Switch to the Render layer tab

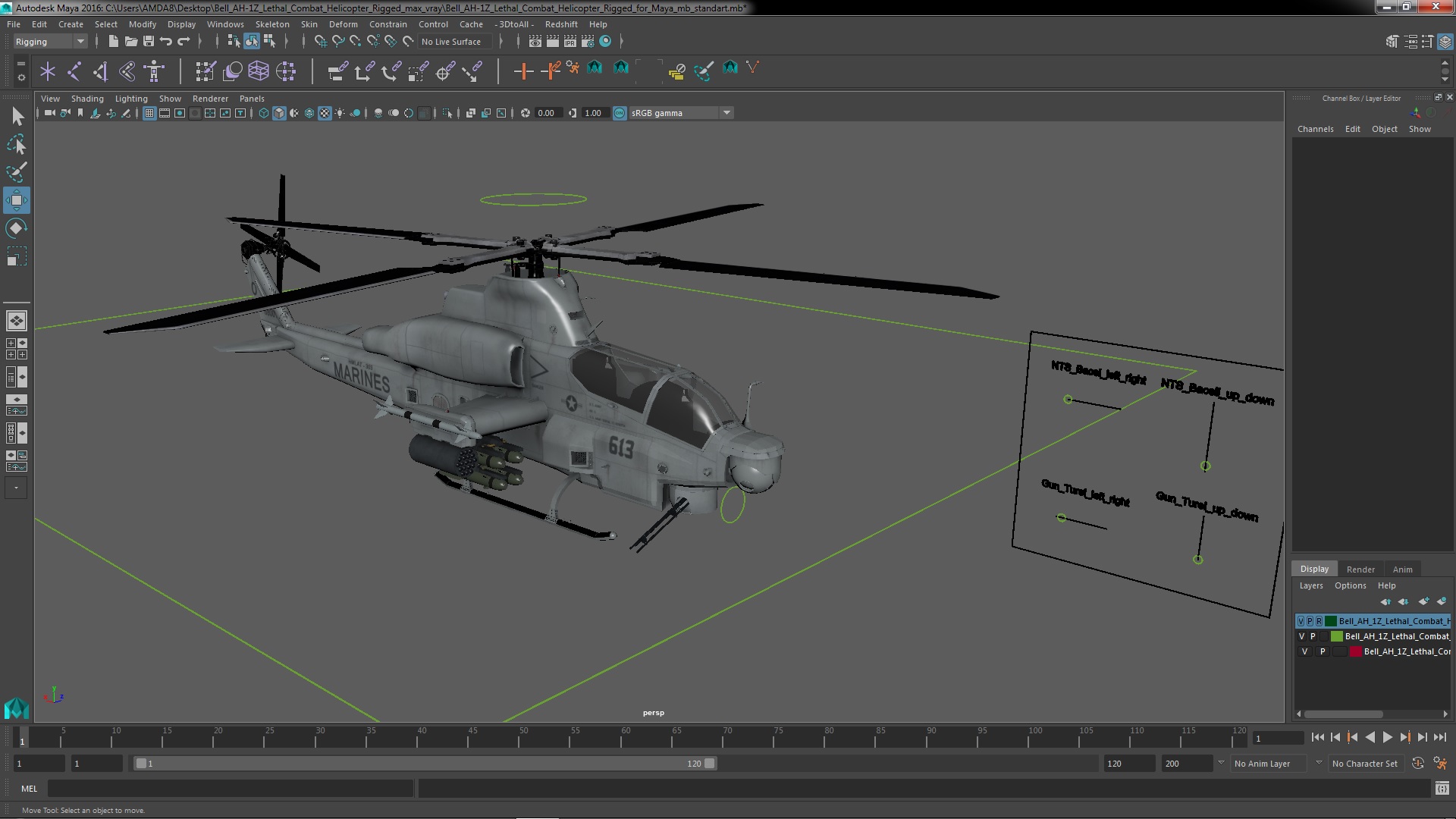pos(1360,570)
